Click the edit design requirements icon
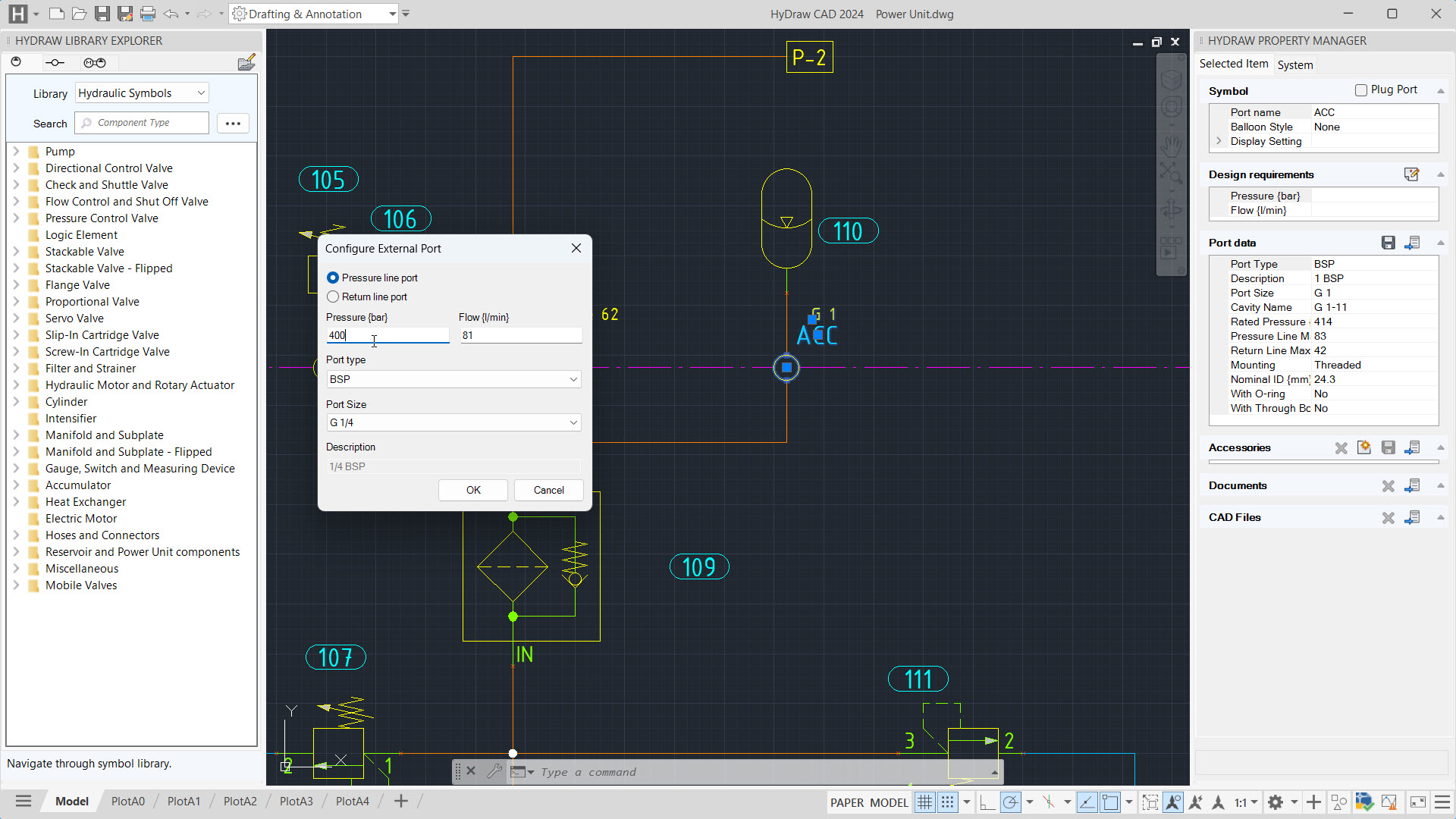The height and width of the screenshot is (819, 1456). coord(1411,174)
